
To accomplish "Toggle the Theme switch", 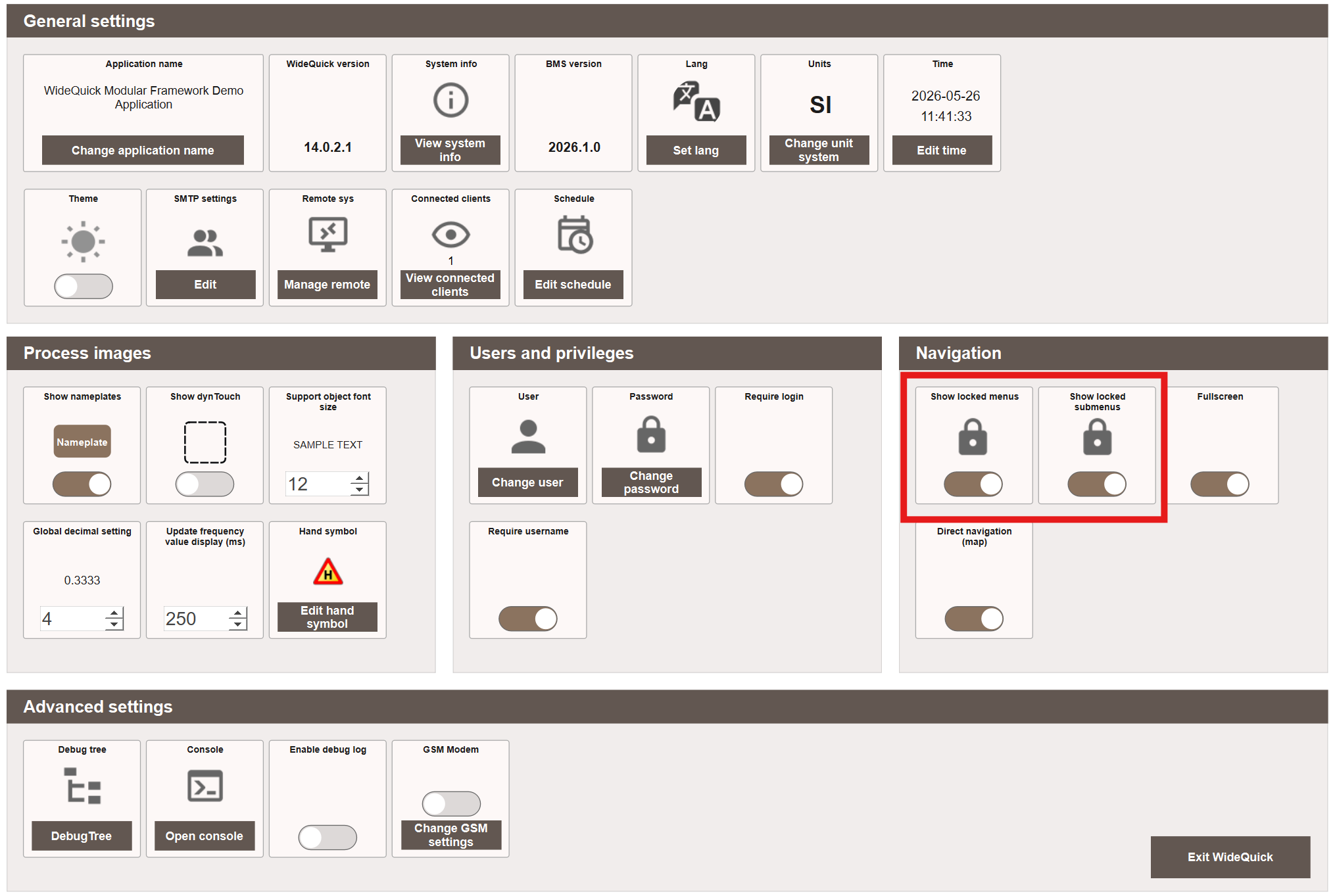I will 84,286.
